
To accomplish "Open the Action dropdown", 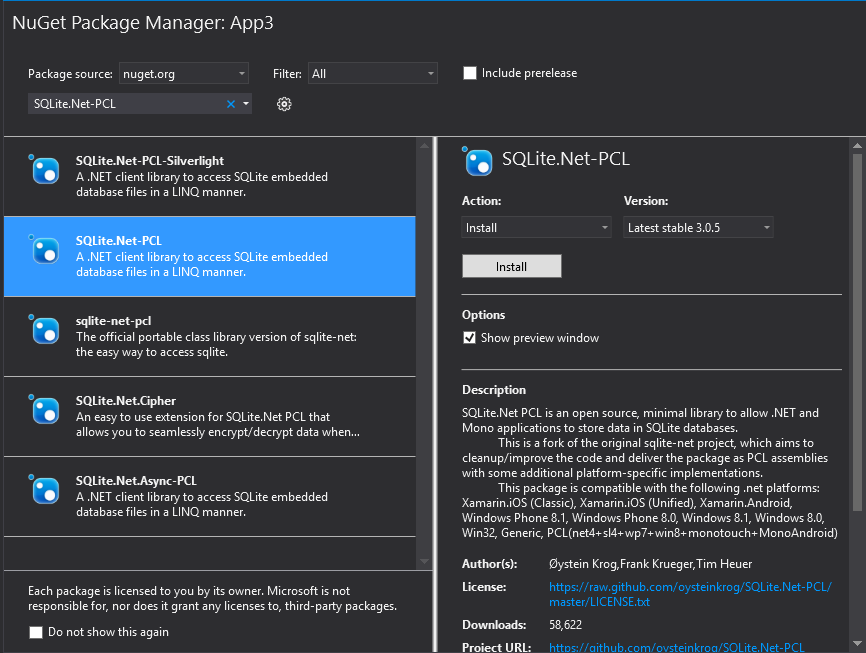I will click(536, 228).
